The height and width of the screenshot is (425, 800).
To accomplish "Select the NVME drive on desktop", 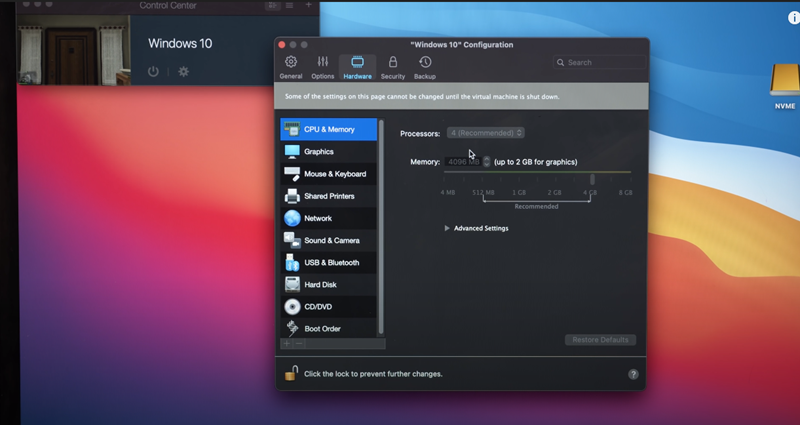I will tap(785, 86).
